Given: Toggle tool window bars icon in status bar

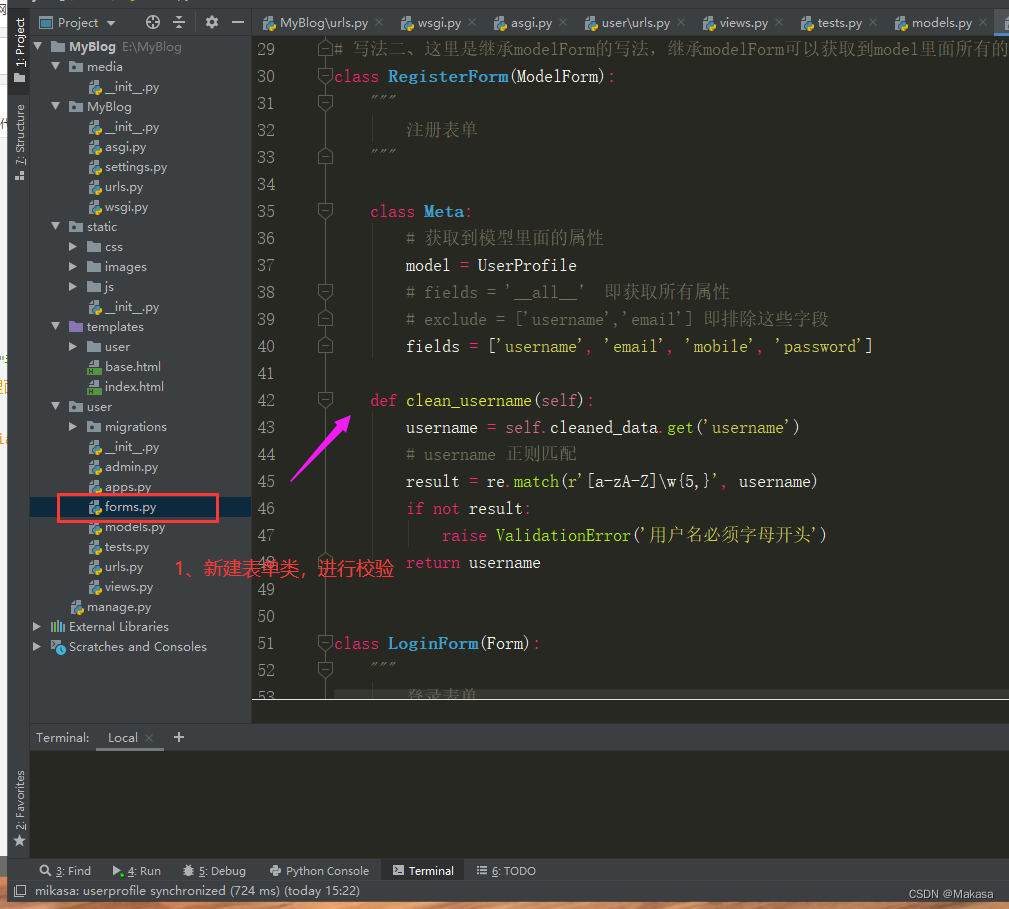Looking at the screenshot, I should [x=20, y=891].
